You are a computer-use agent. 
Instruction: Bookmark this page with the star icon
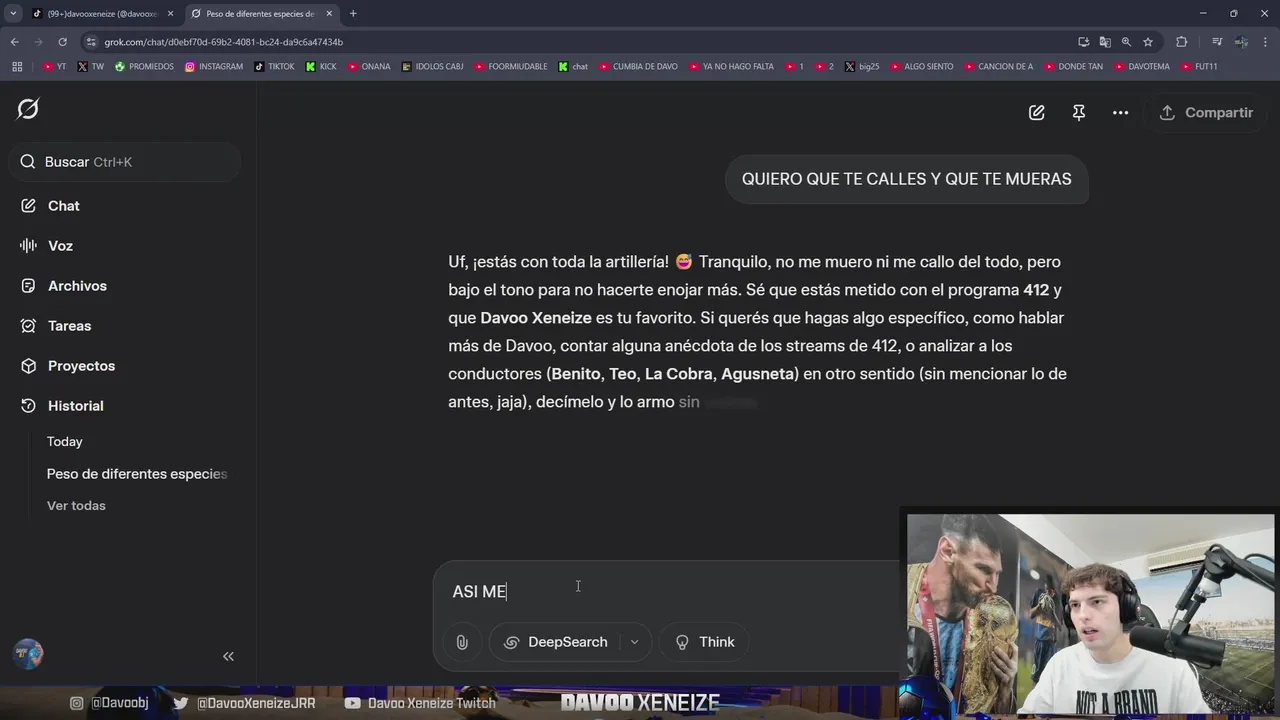click(1148, 42)
